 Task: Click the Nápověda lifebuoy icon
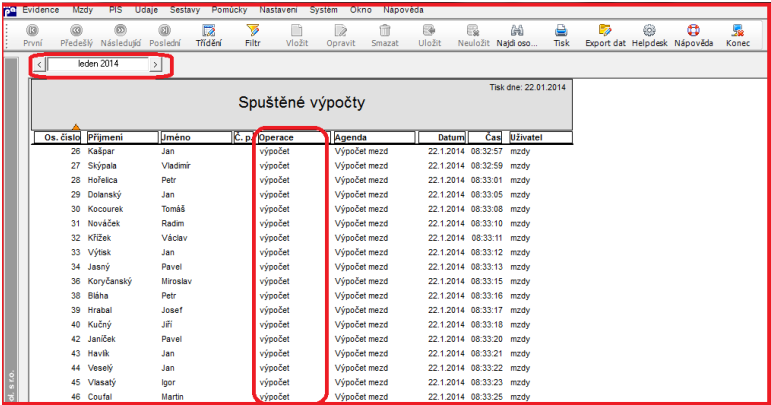tap(693, 36)
